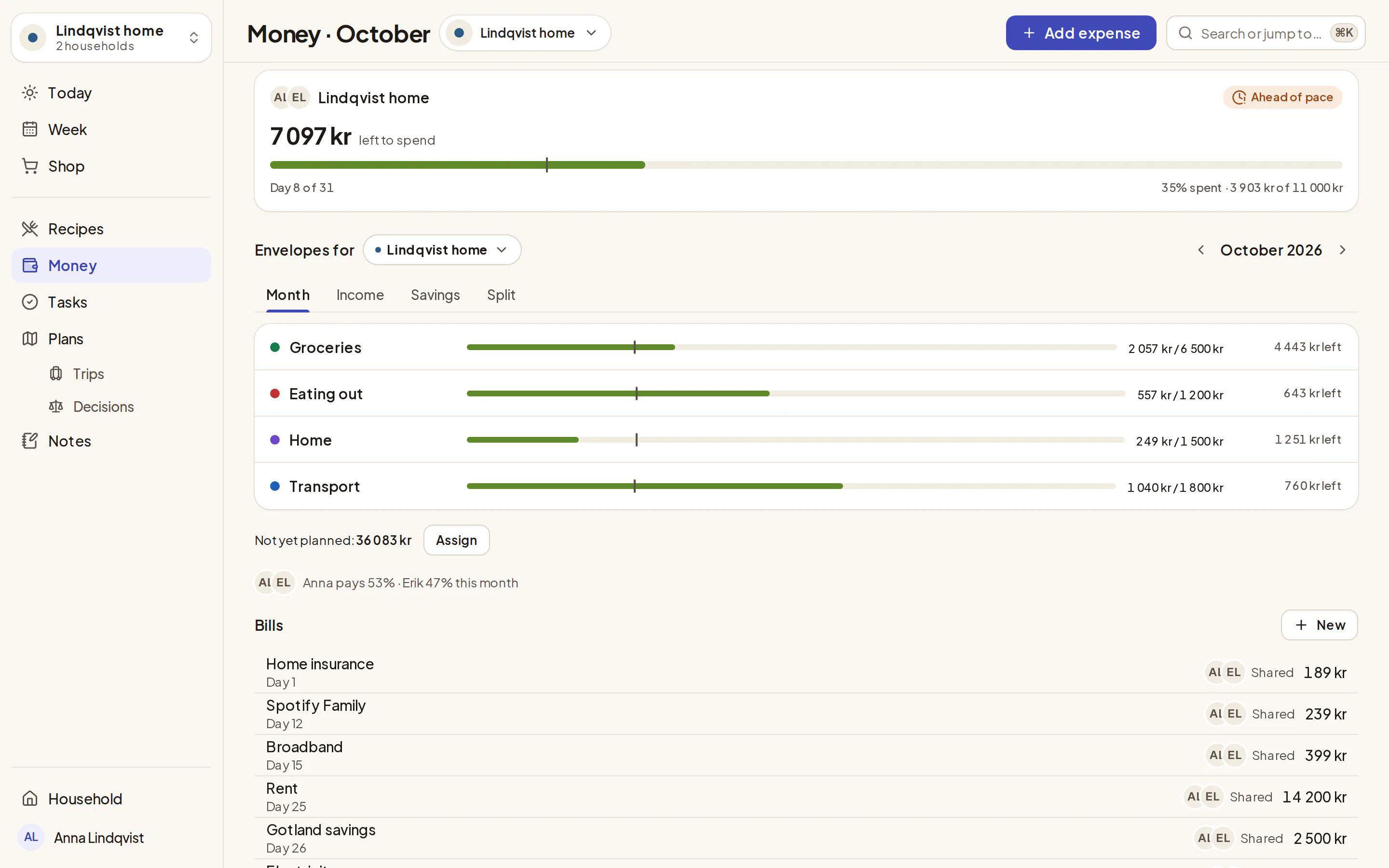
Task: Click the Search or jump to field
Action: (1266, 33)
